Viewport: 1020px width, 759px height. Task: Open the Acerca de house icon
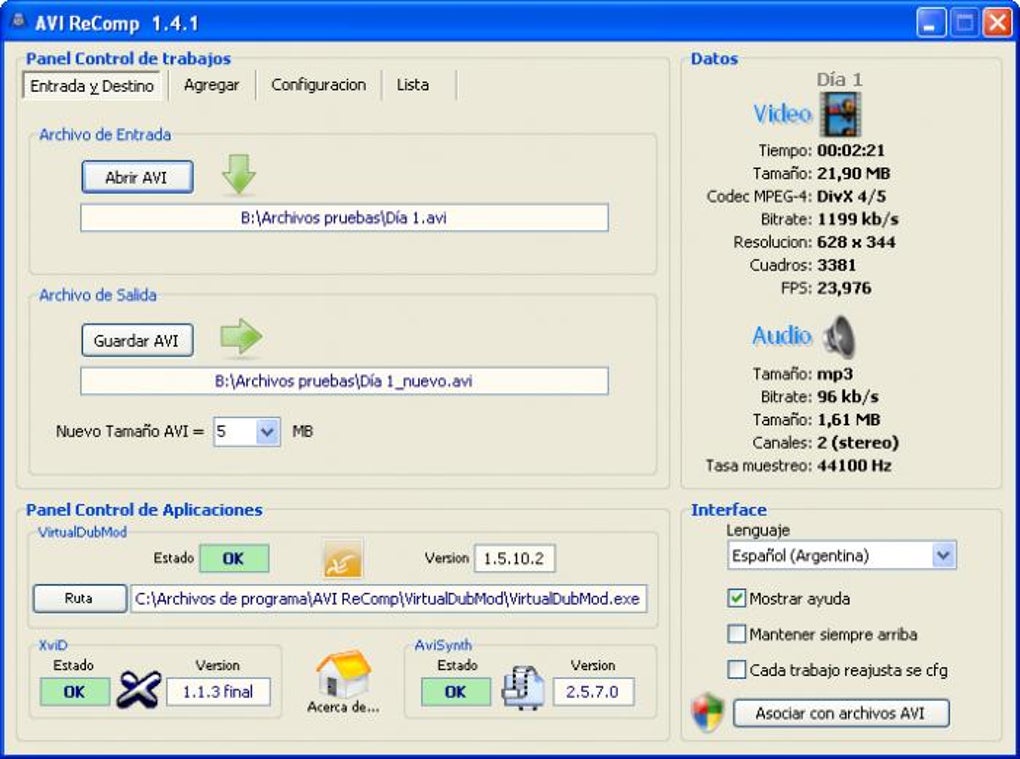pyautogui.click(x=343, y=674)
